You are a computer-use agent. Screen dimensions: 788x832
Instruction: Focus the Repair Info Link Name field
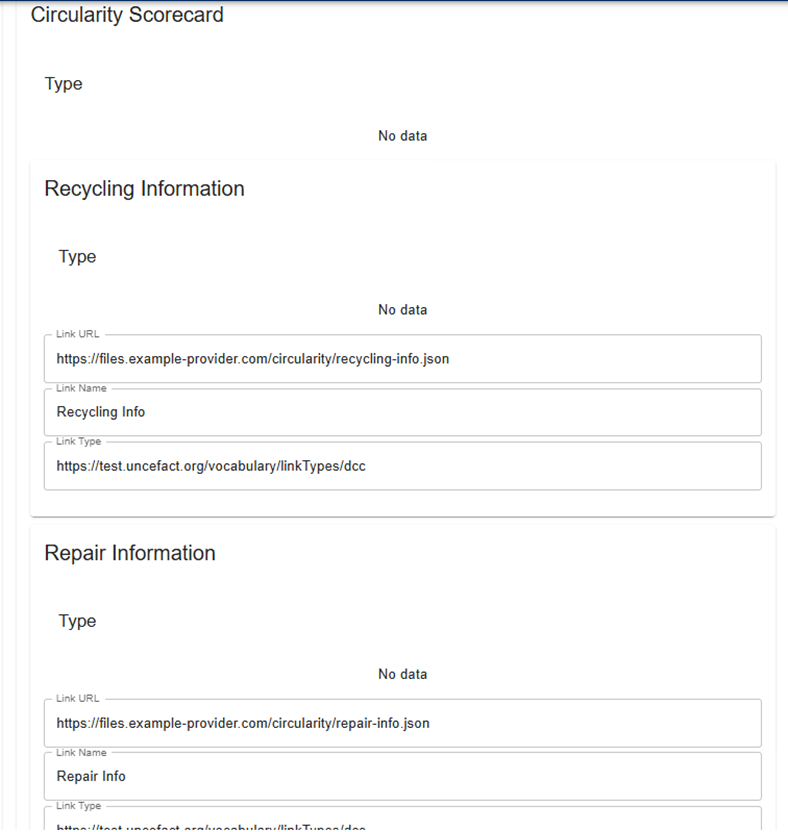[402, 776]
